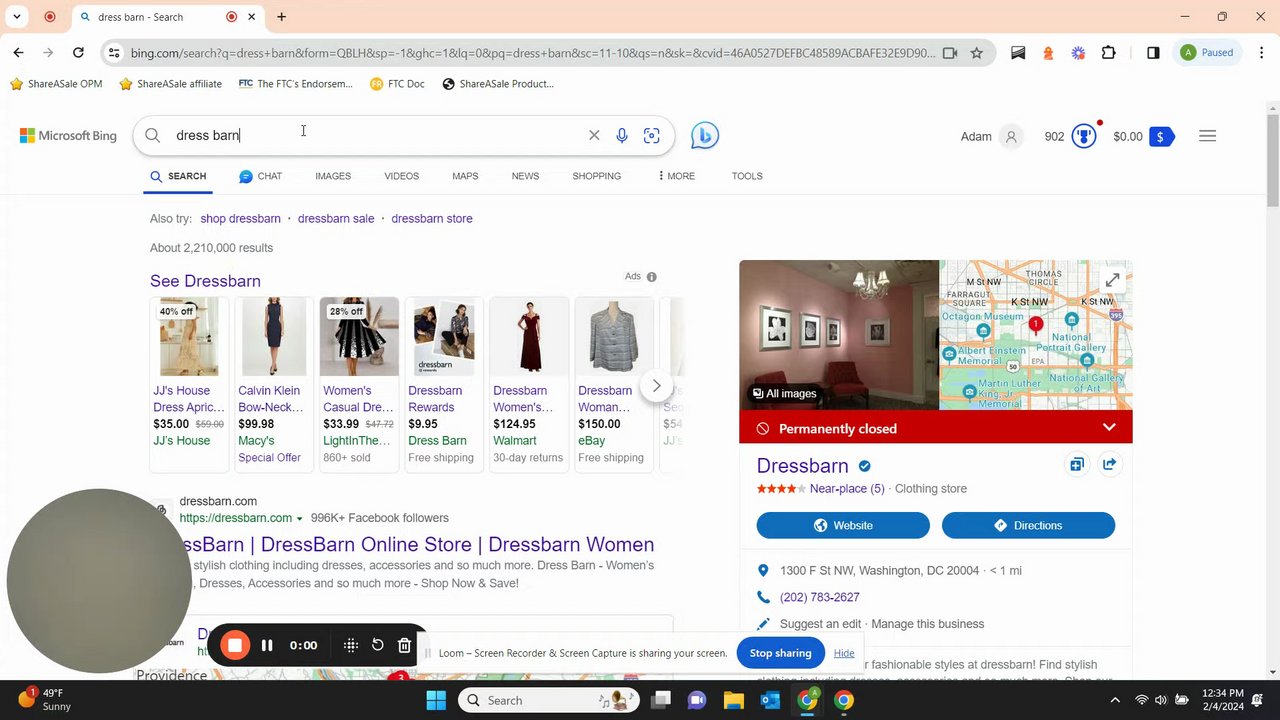
Task: Show hidden system tray icons
Action: pos(1114,700)
